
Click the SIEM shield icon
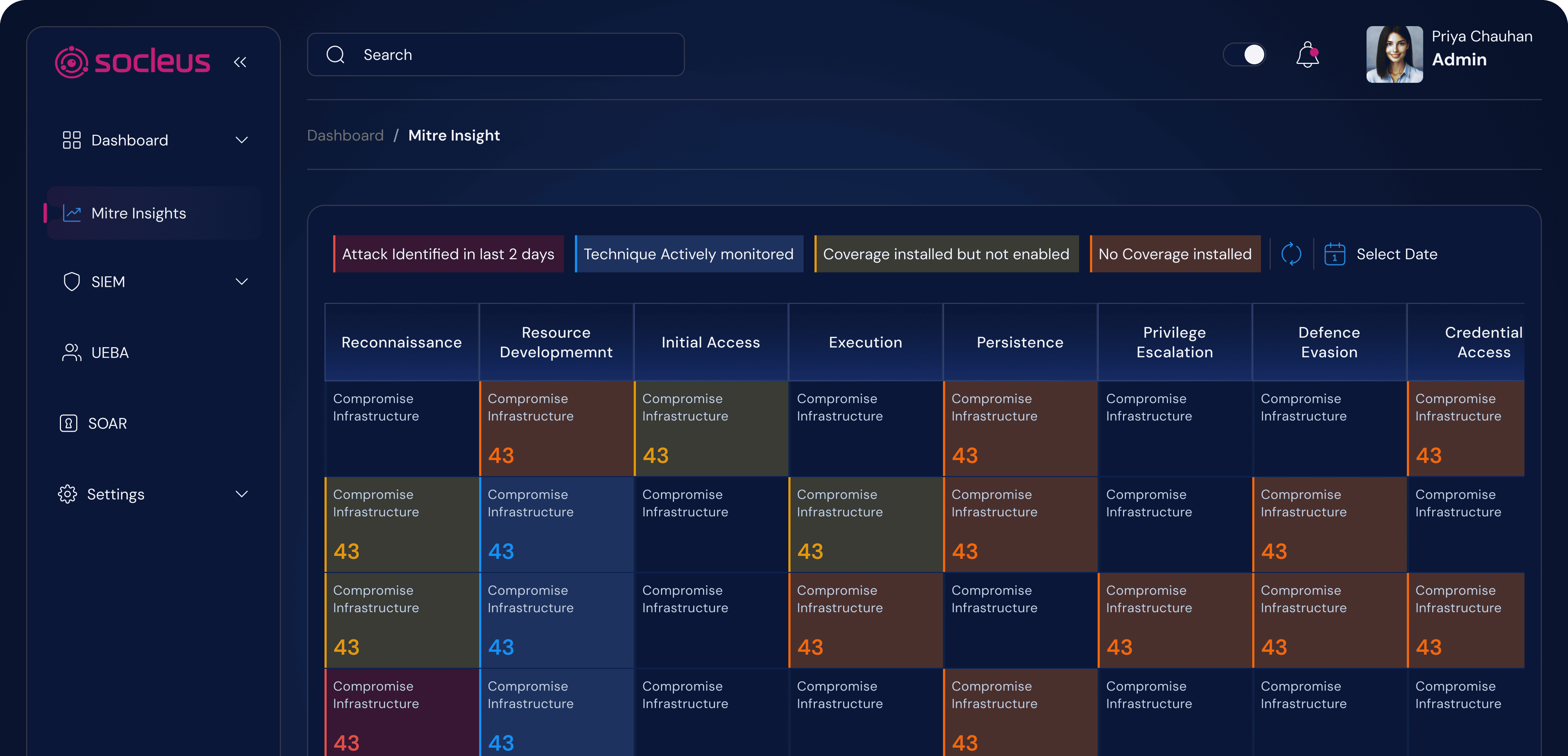(x=72, y=281)
